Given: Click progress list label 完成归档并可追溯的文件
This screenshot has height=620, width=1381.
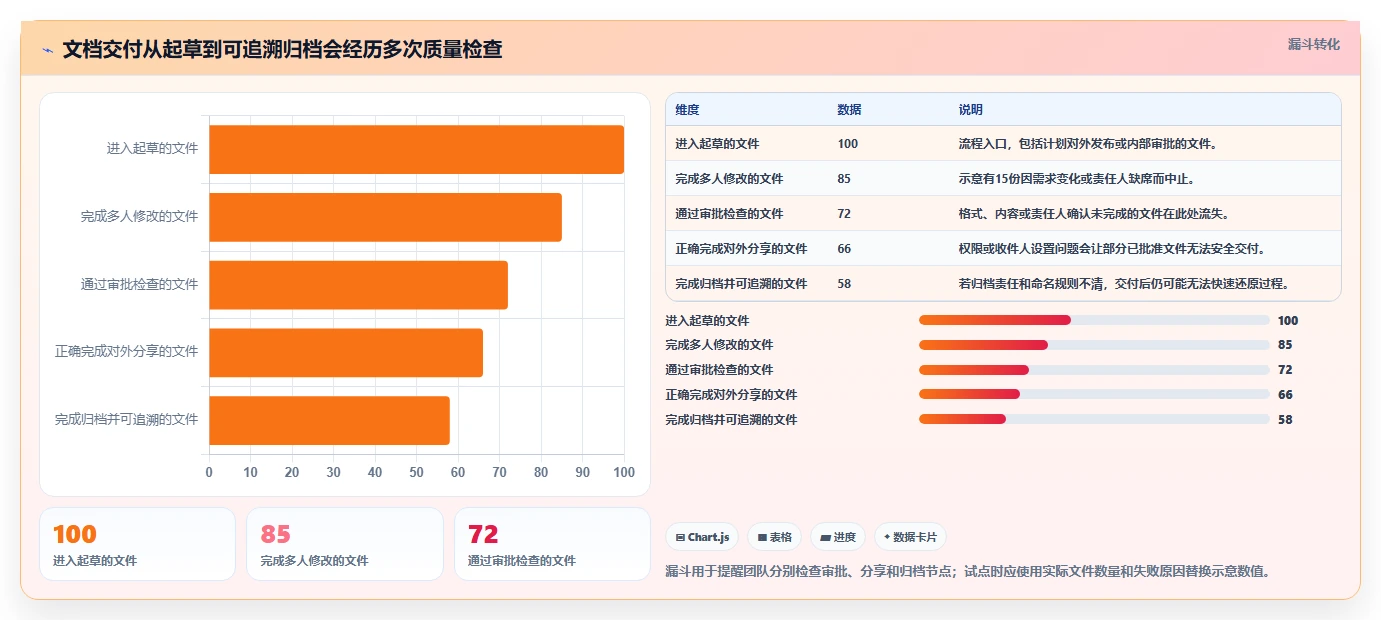Looking at the screenshot, I should (x=731, y=420).
